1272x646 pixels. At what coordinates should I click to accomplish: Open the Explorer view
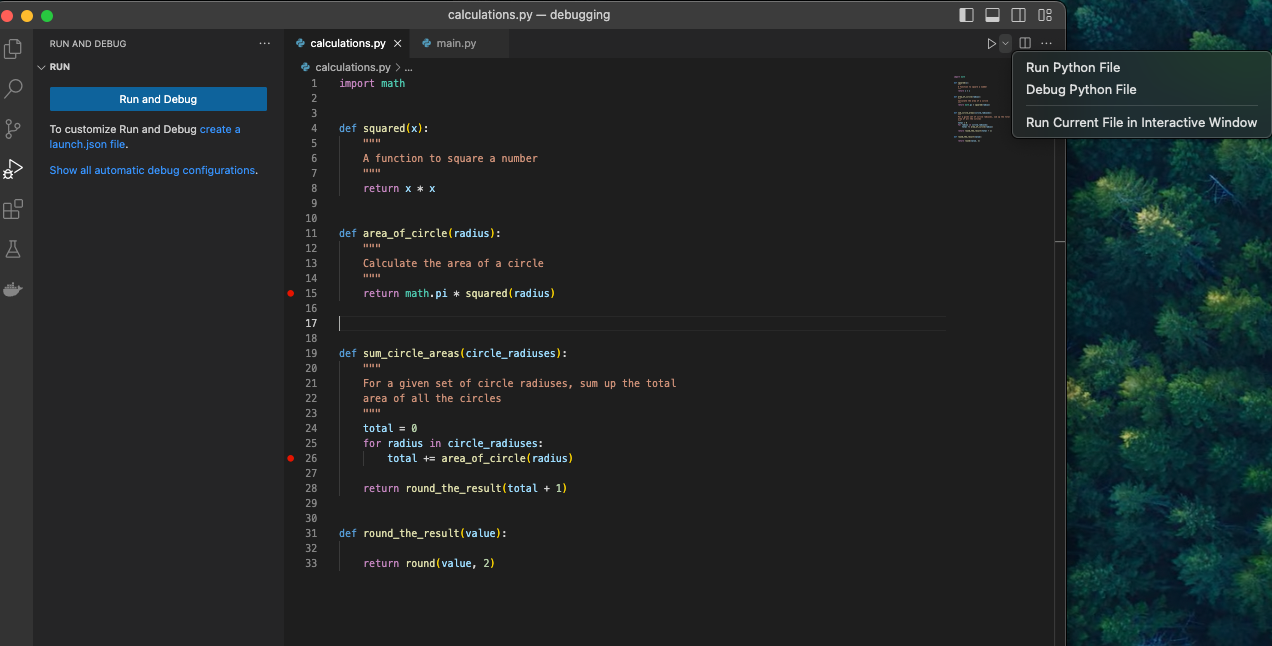point(13,48)
